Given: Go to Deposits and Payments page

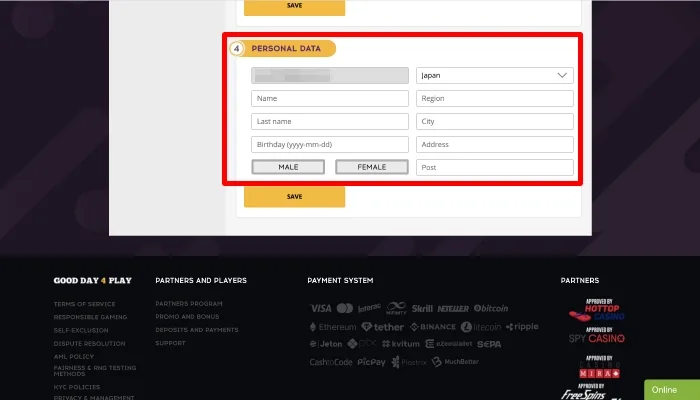Looking at the screenshot, I should pyautogui.click(x=197, y=330).
